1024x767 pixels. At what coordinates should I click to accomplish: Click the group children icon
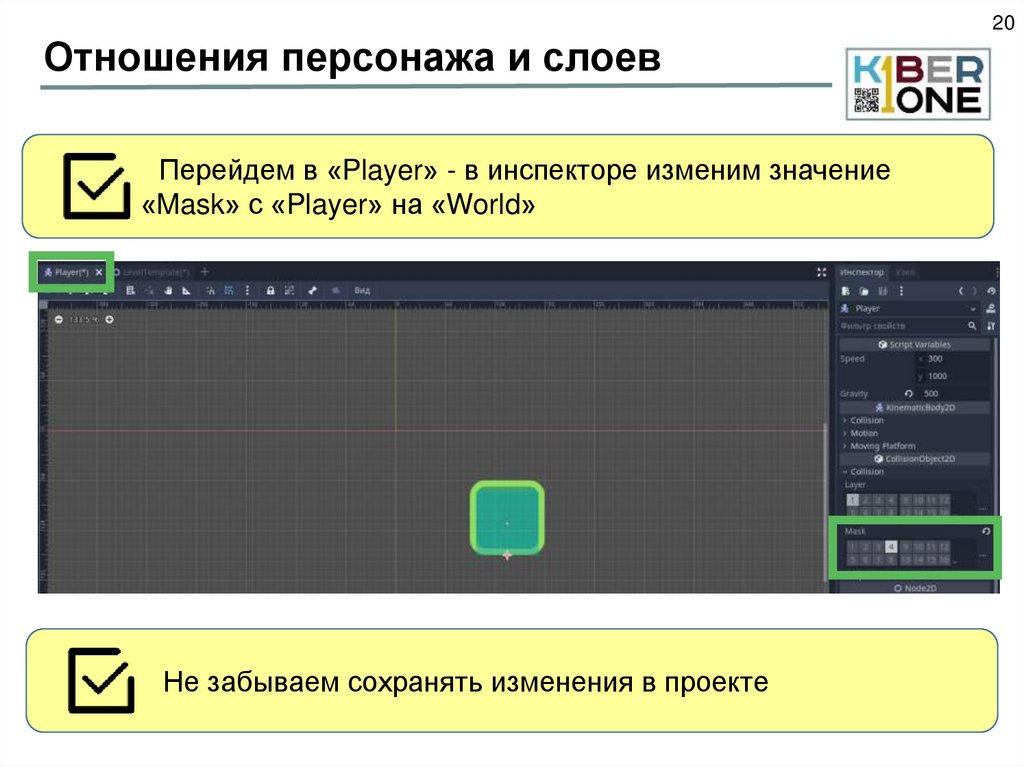pos(289,290)
